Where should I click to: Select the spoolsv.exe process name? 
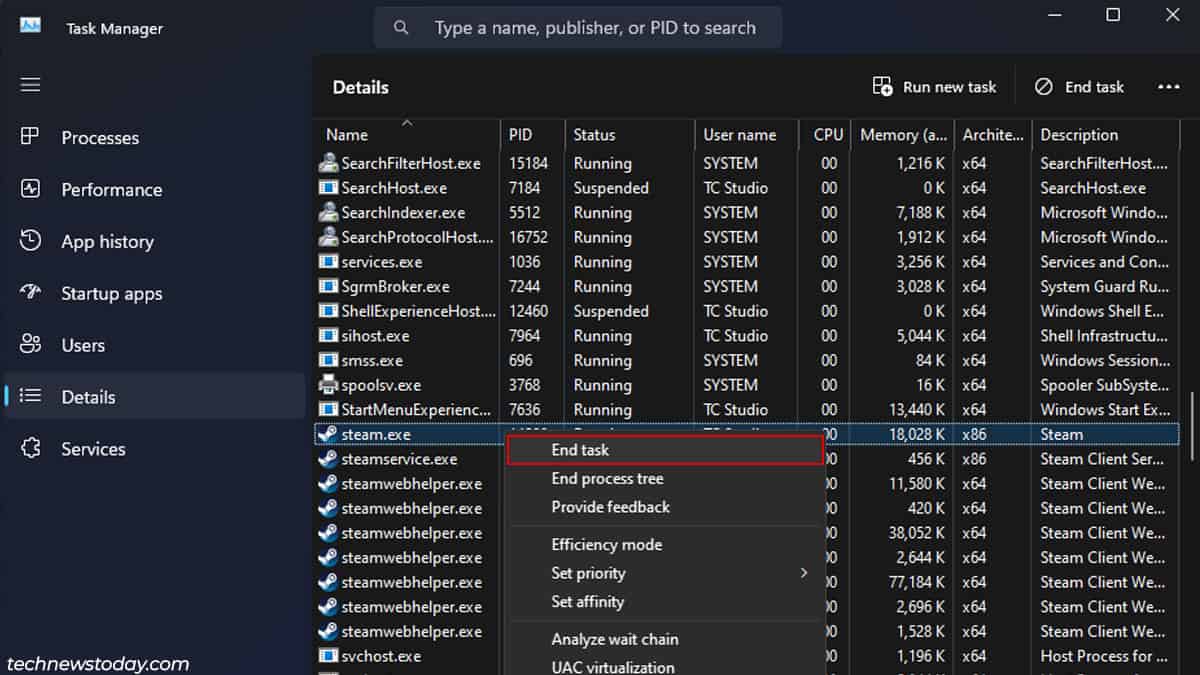[x=381, y=385]
